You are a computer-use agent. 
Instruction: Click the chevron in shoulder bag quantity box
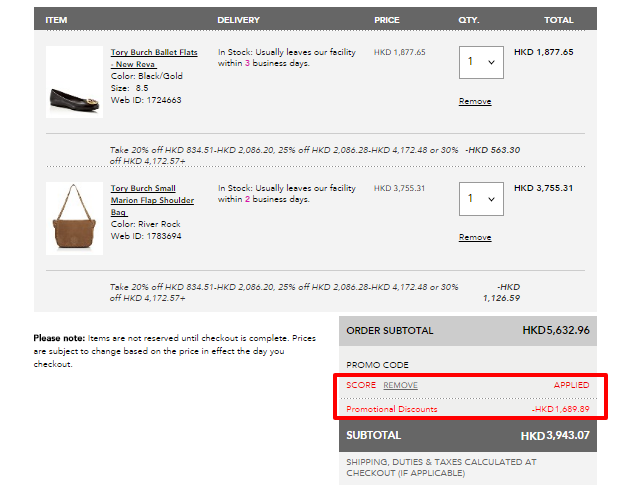[491, 199]
